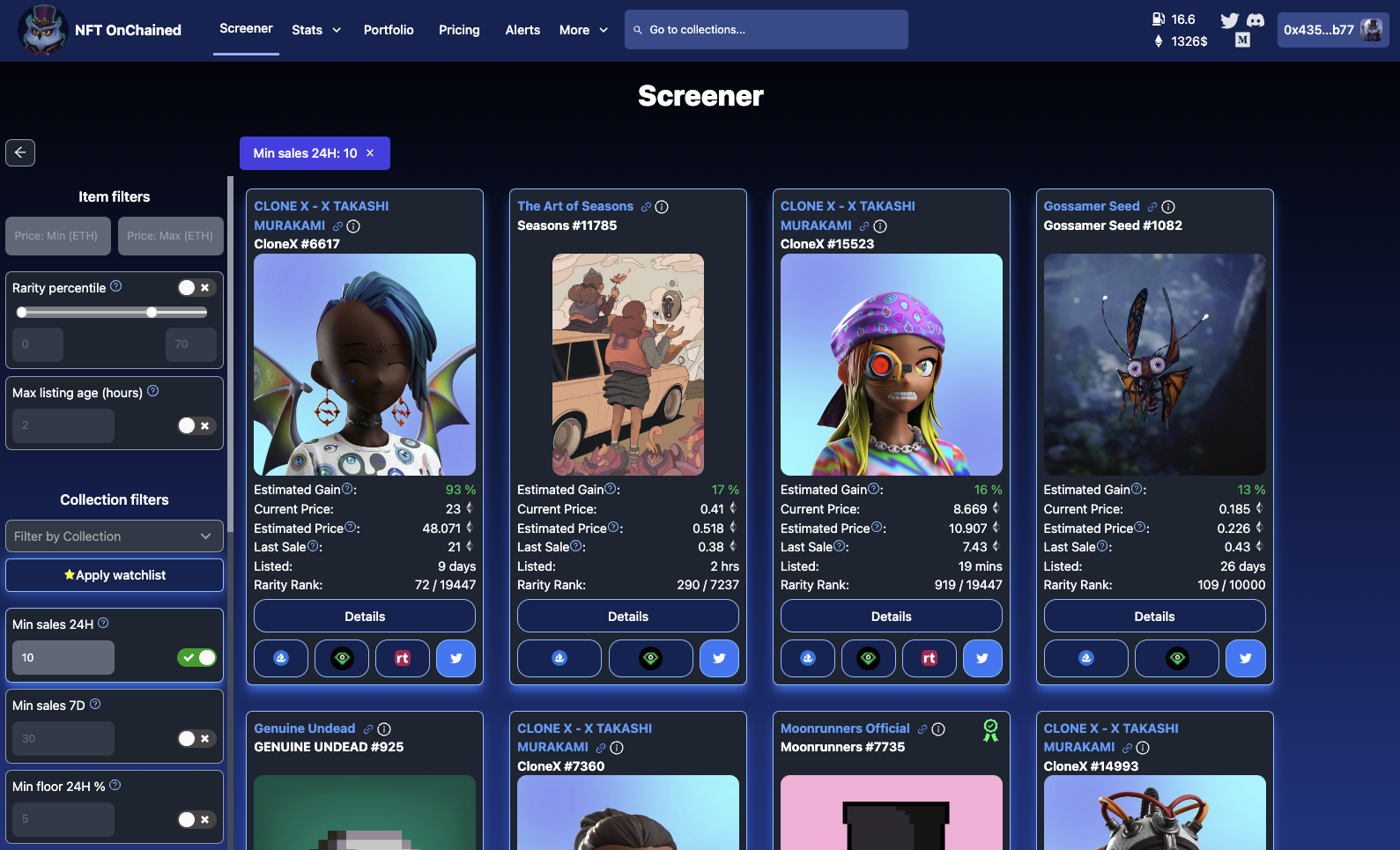Click help icon beside Rarity percentile
This screenshot has width=1400, height=850.
(x=115, y=286)
